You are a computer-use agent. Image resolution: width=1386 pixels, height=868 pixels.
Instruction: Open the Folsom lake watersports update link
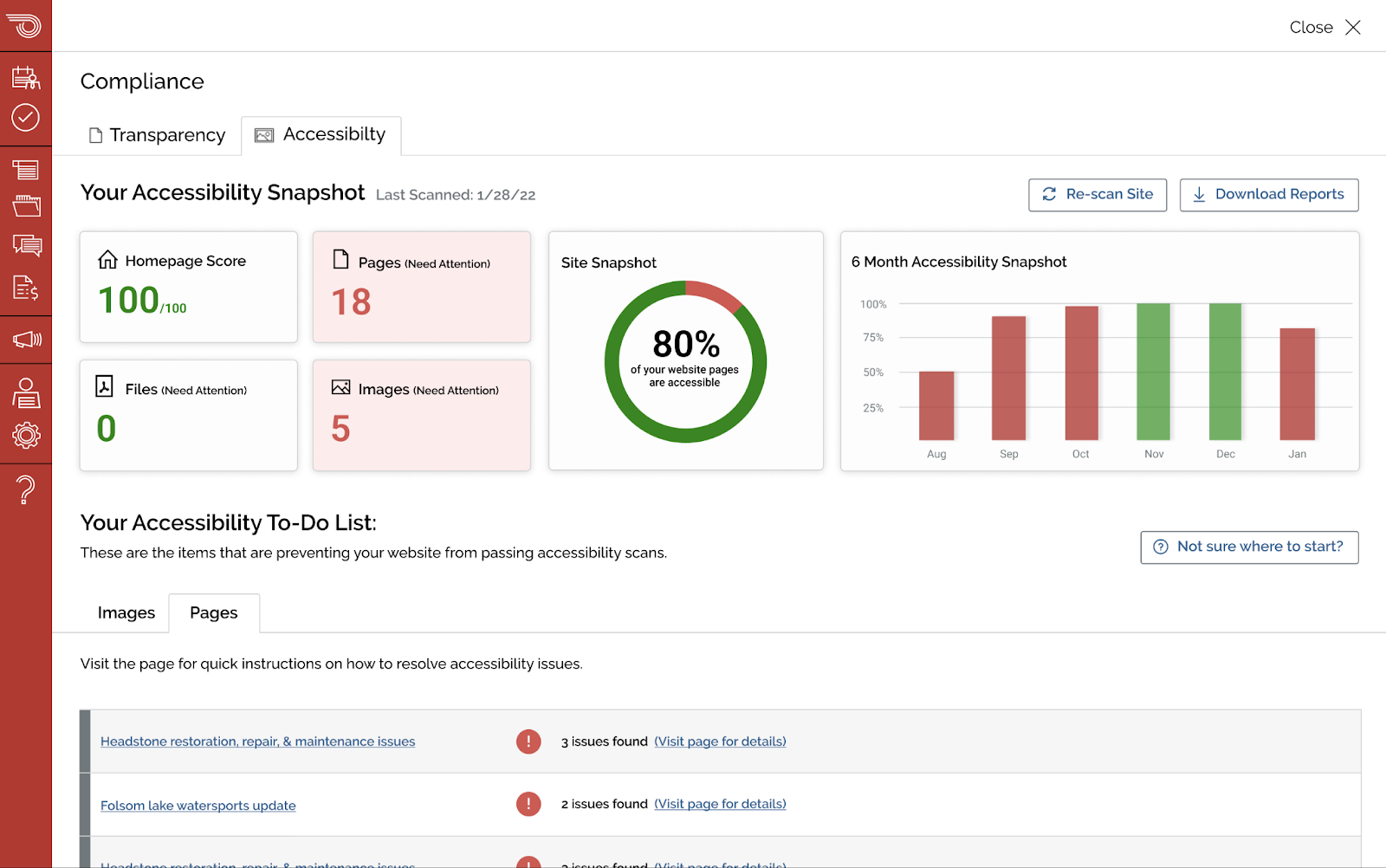(x=198, y=806)
